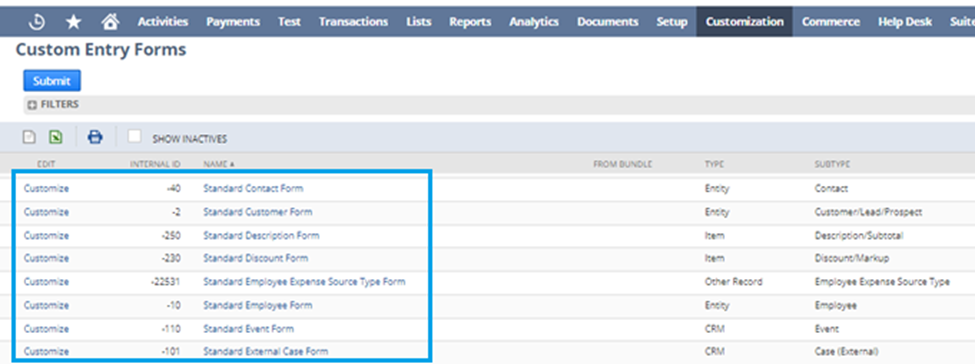Viewport: 975px width, 364px height.
Task: Open the Transactions menu
Action: [x=353, y=22]
